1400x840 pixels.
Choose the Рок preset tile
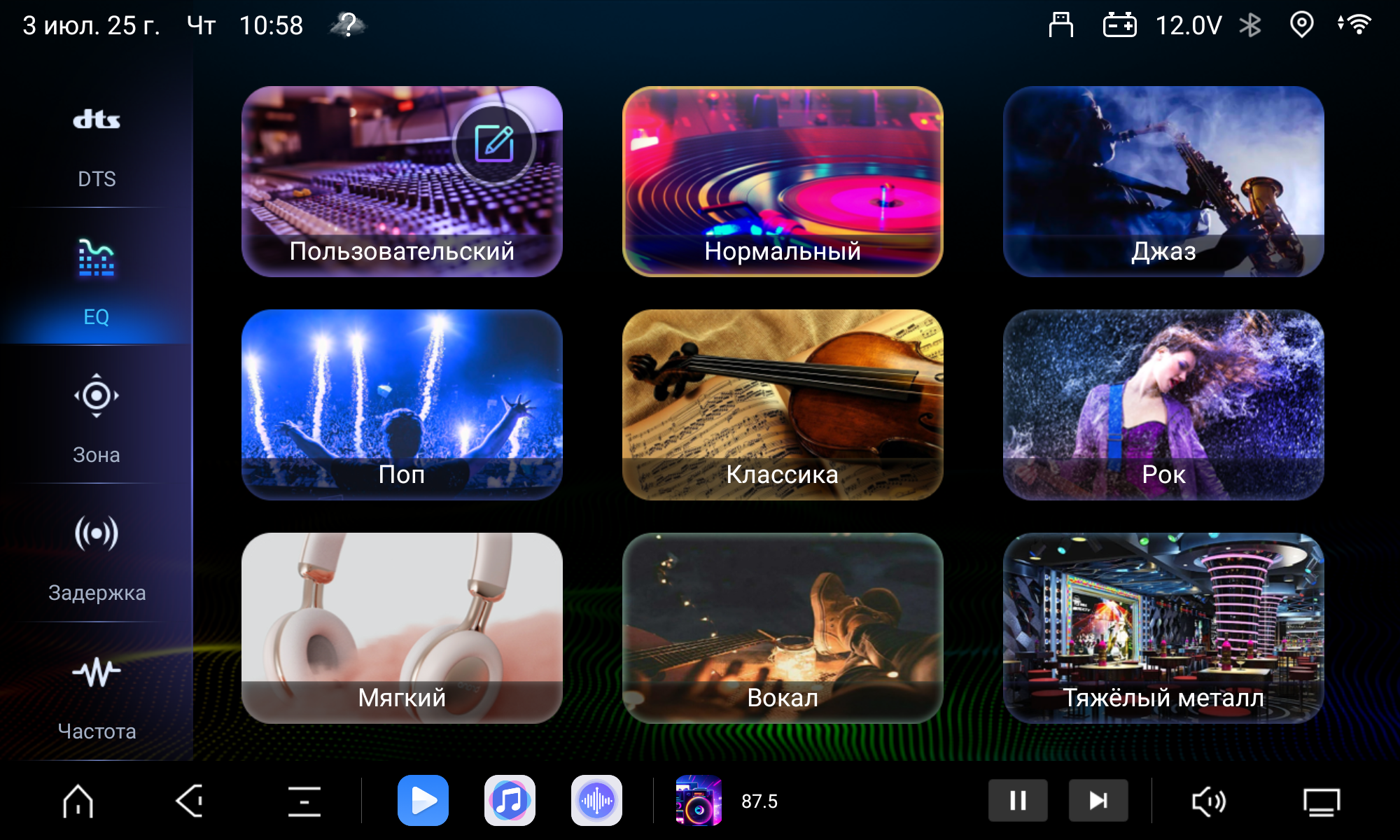click(1163, 405)
